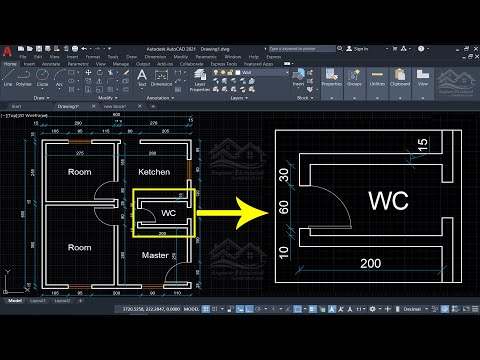Viewport: 480px width, 360px height.
Task: Toggle lineweight display in status bar
Action: (312, 309)
